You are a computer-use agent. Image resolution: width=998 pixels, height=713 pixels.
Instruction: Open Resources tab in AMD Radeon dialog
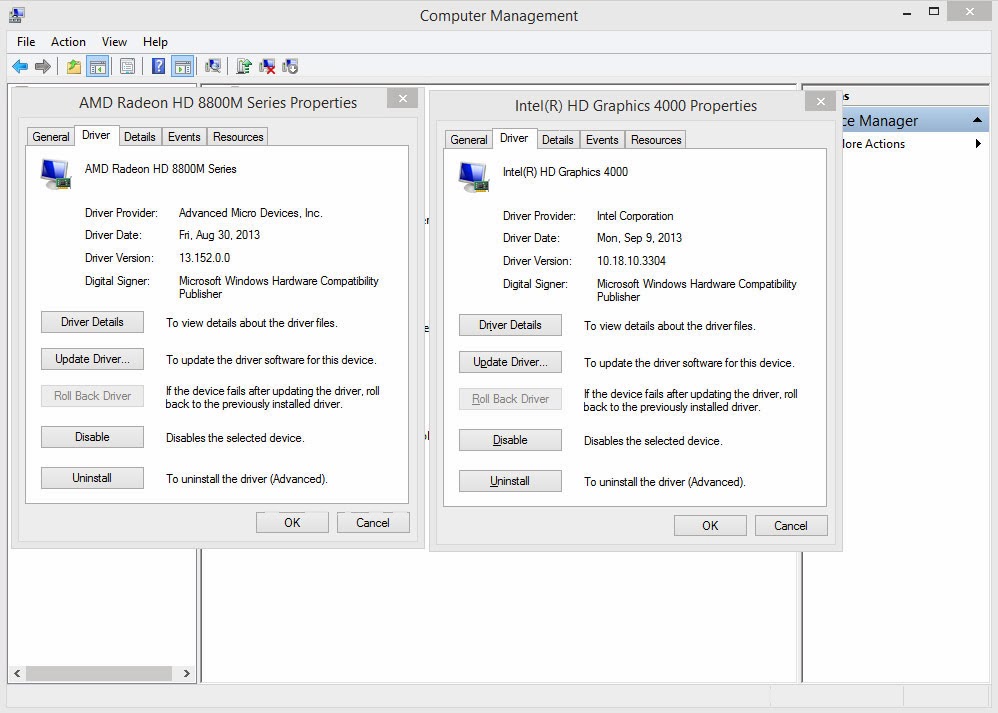238,137
